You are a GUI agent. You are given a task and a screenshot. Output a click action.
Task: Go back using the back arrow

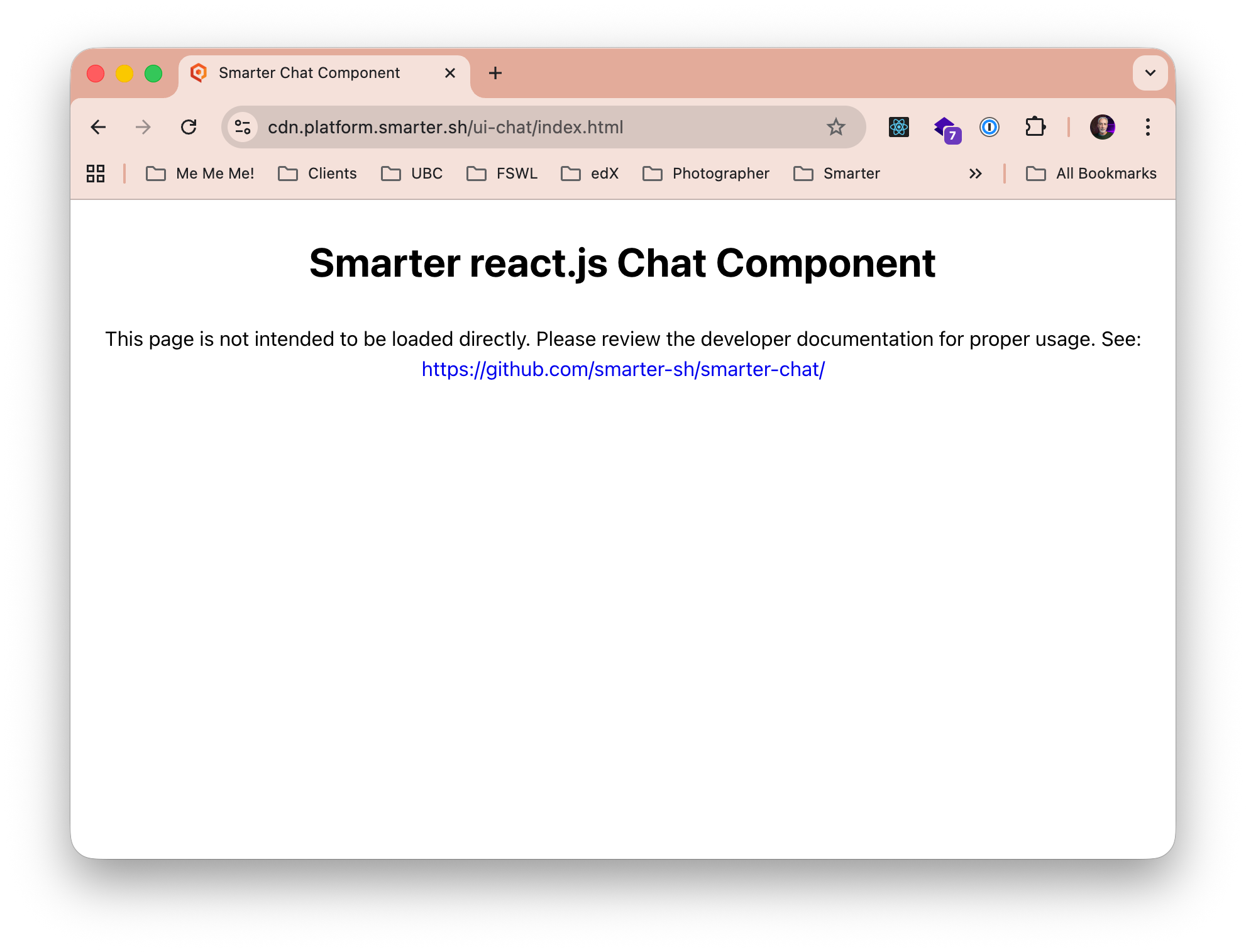(x=98, y=127)
